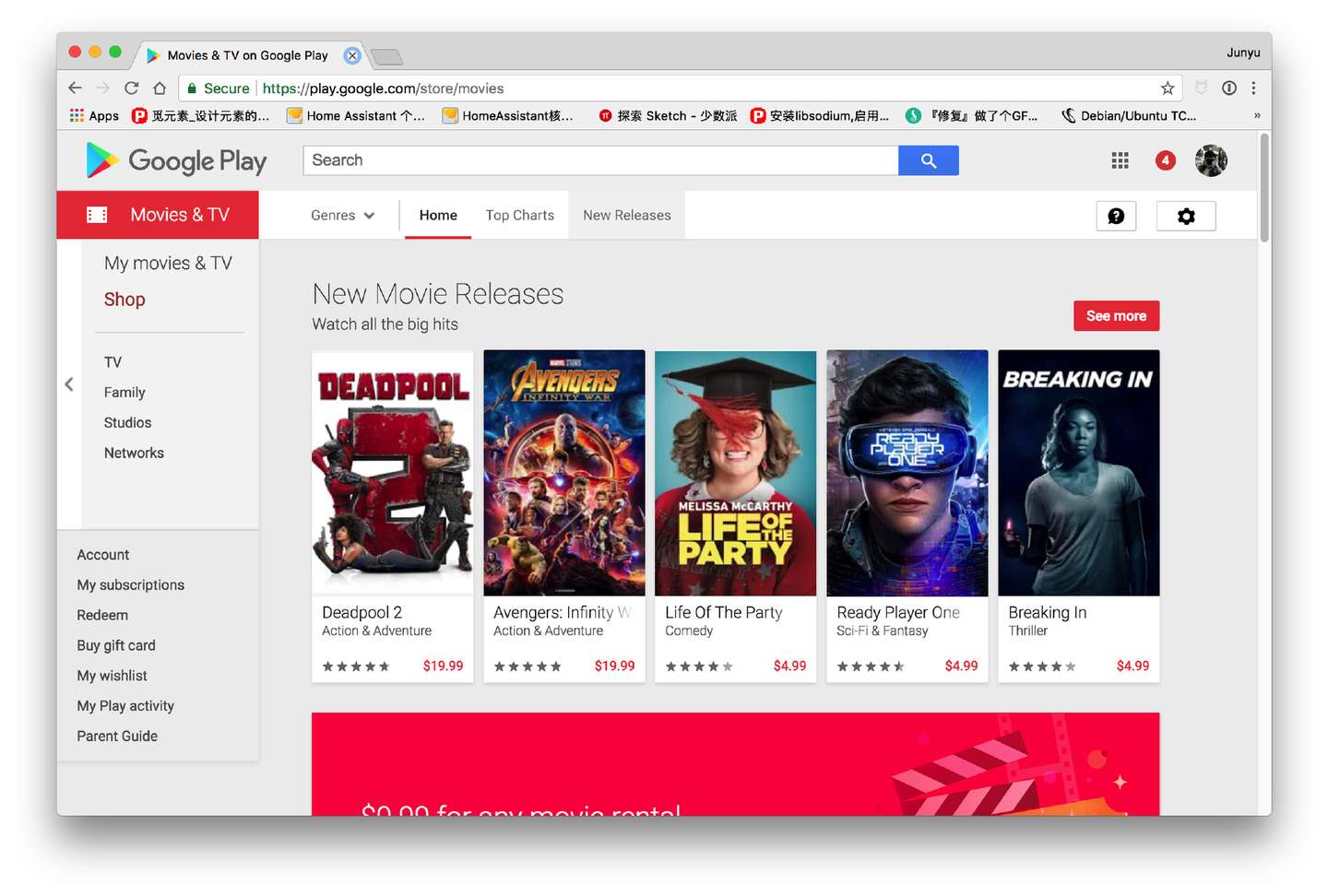Switch to the New Releases tab
This screenshot has width=1328, height=896.
click(627, 216)
